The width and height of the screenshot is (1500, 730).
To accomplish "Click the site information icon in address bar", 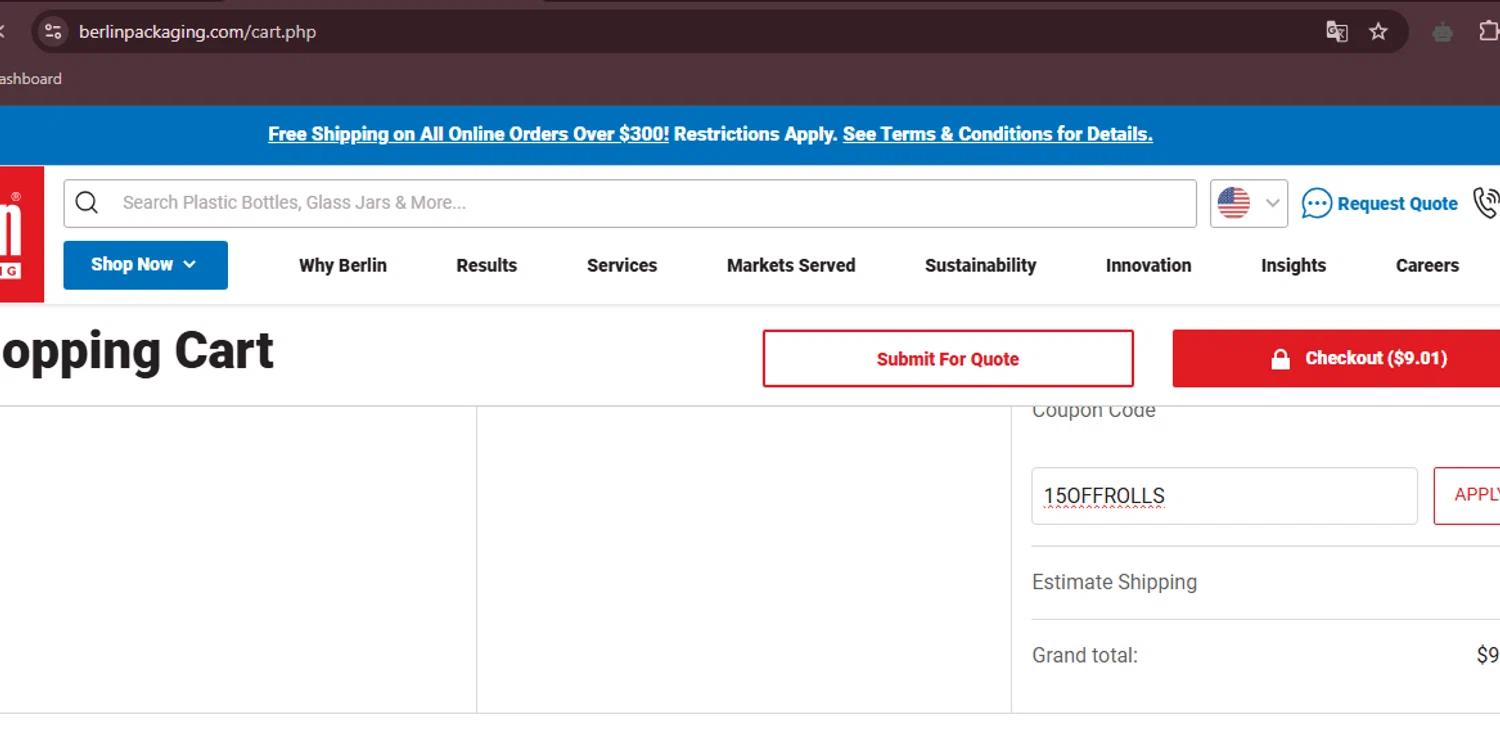I will coord(53,31).
